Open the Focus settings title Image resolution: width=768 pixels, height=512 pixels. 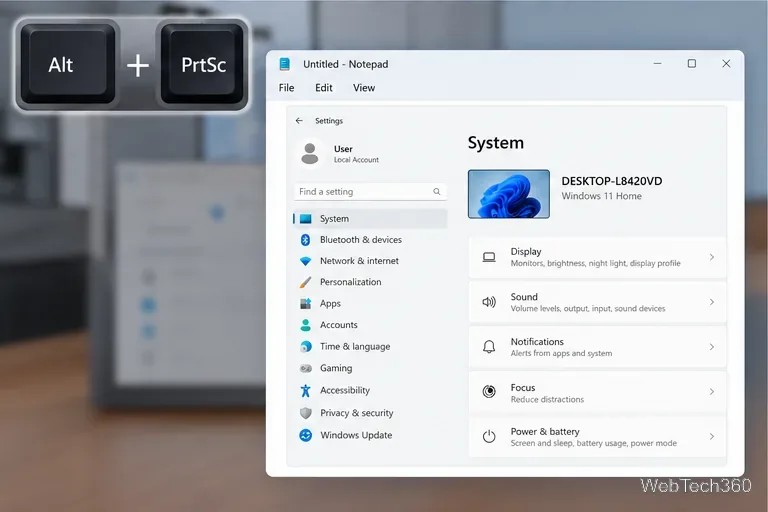click(523, 388)
